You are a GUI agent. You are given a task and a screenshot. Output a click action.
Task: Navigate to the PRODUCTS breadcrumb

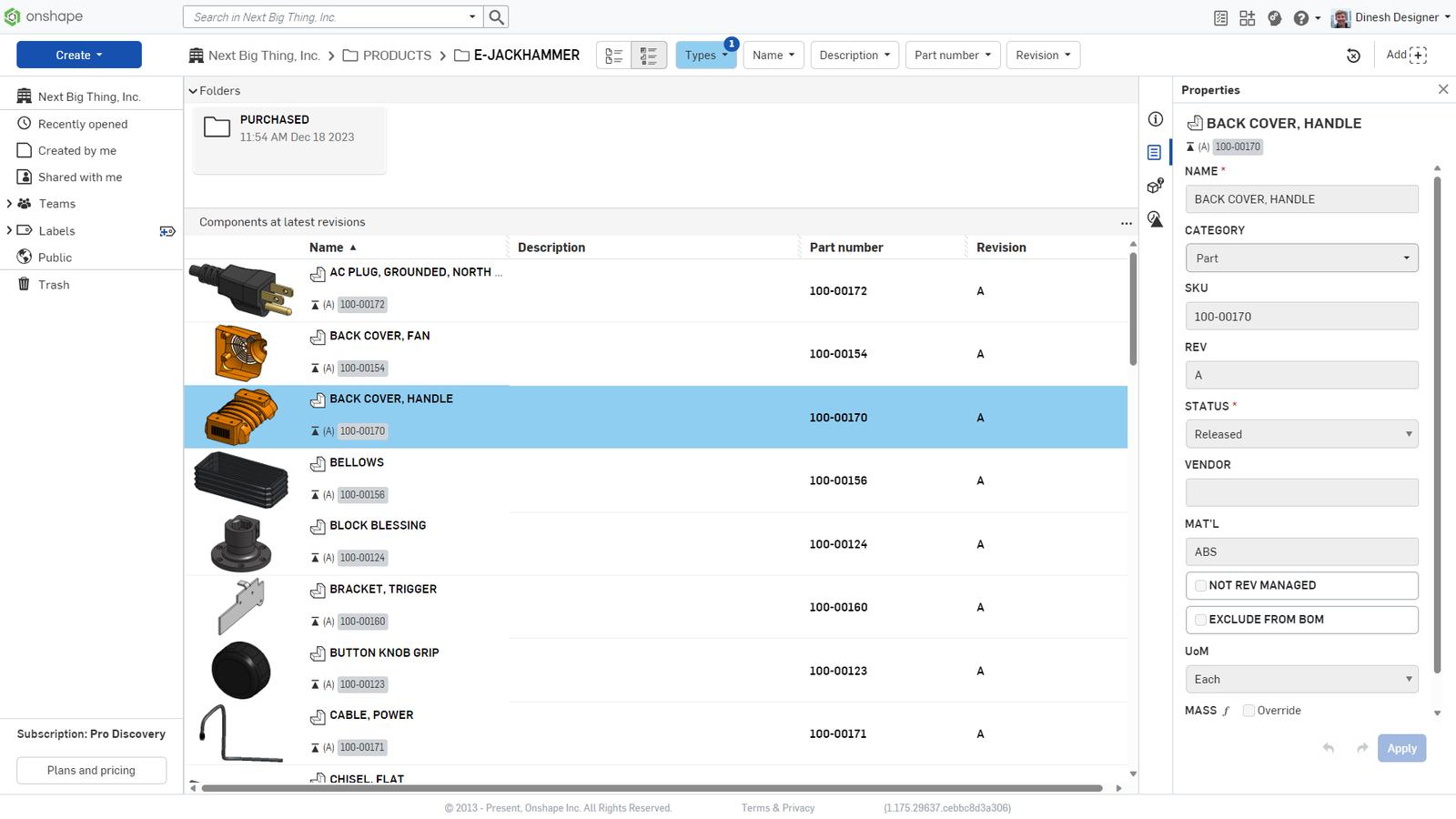click(397, 55)
